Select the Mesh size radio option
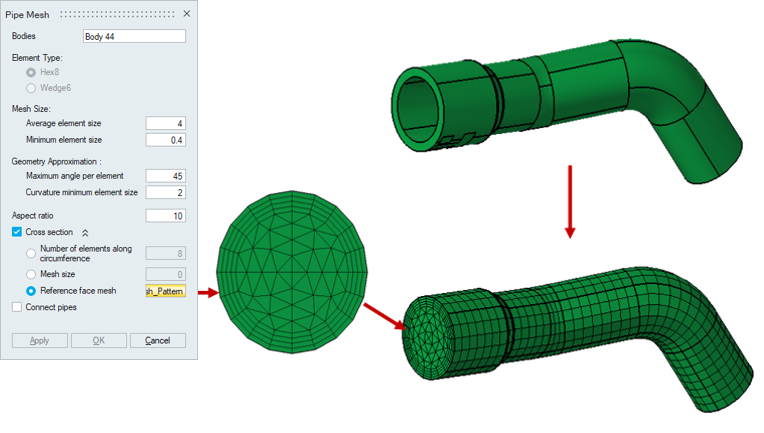The image size is (764, 433). [x=31, y=274]
